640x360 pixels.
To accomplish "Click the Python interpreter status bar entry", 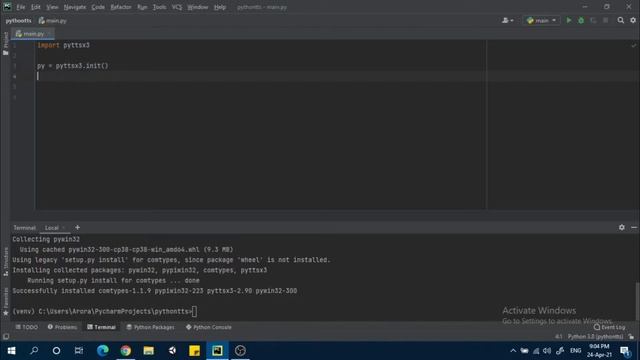I will coord(596,337).
